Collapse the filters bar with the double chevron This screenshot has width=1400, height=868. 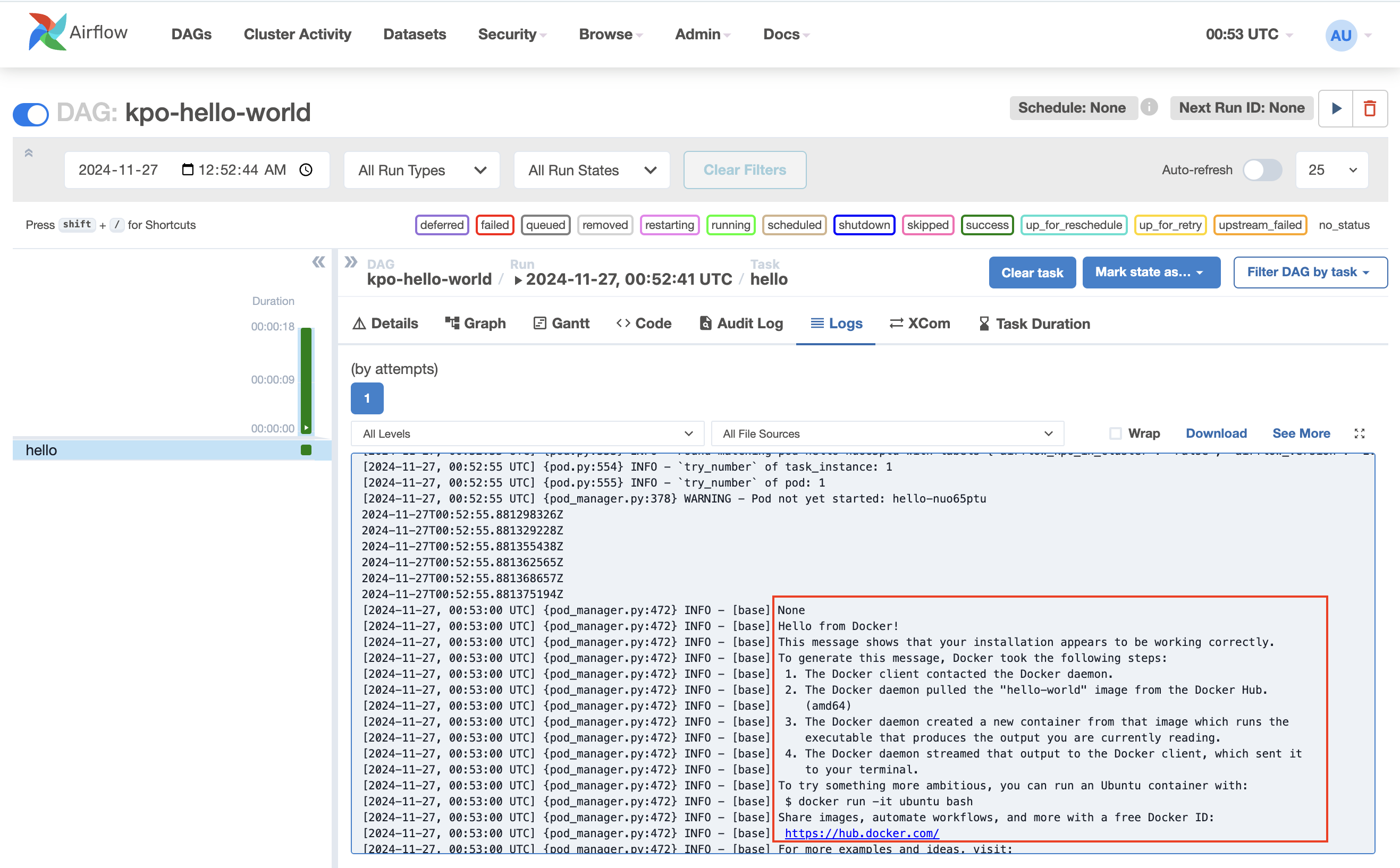click(29, 152)
